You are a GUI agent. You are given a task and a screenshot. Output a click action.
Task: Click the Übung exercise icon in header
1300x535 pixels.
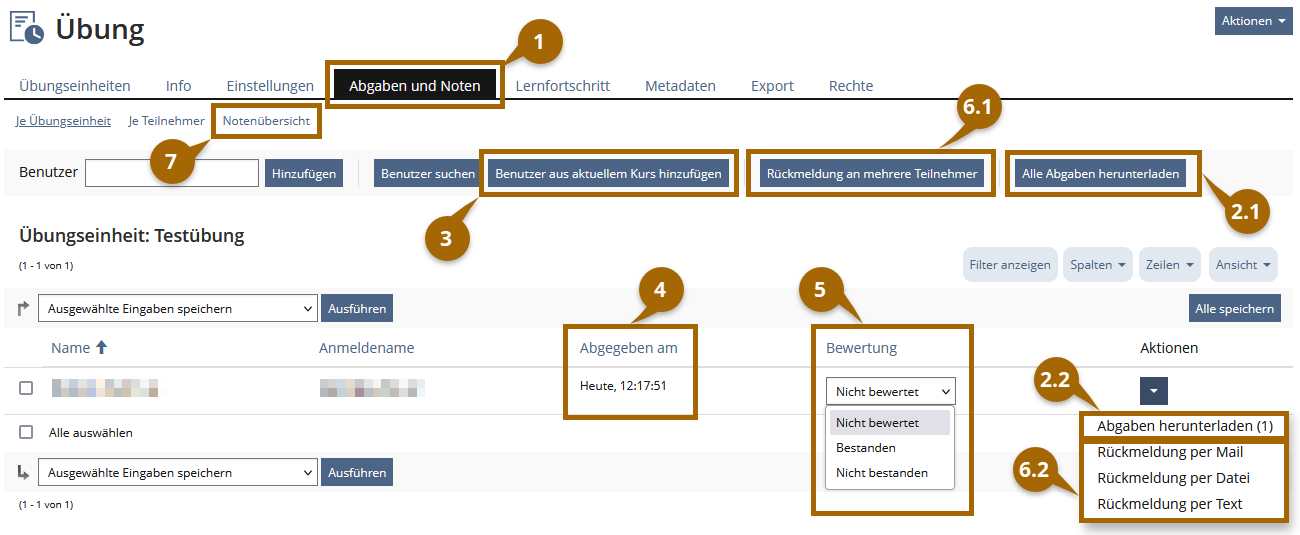click(27, 28)
